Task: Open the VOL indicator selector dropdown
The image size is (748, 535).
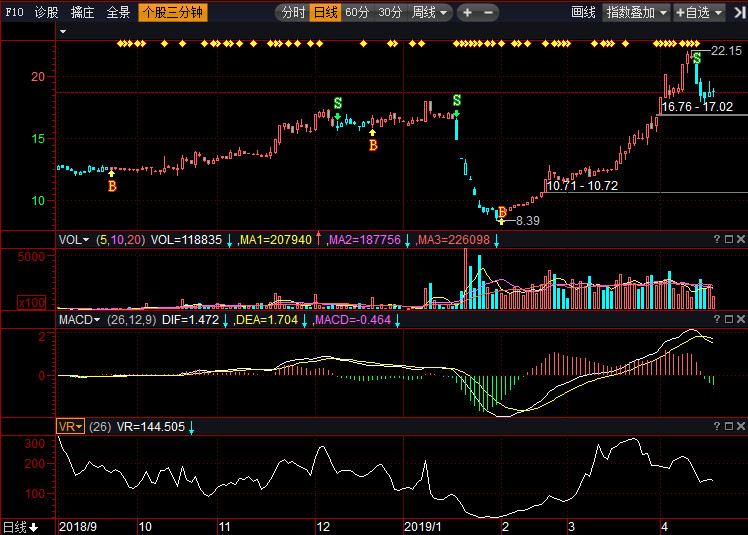Action: click(73, 240)
